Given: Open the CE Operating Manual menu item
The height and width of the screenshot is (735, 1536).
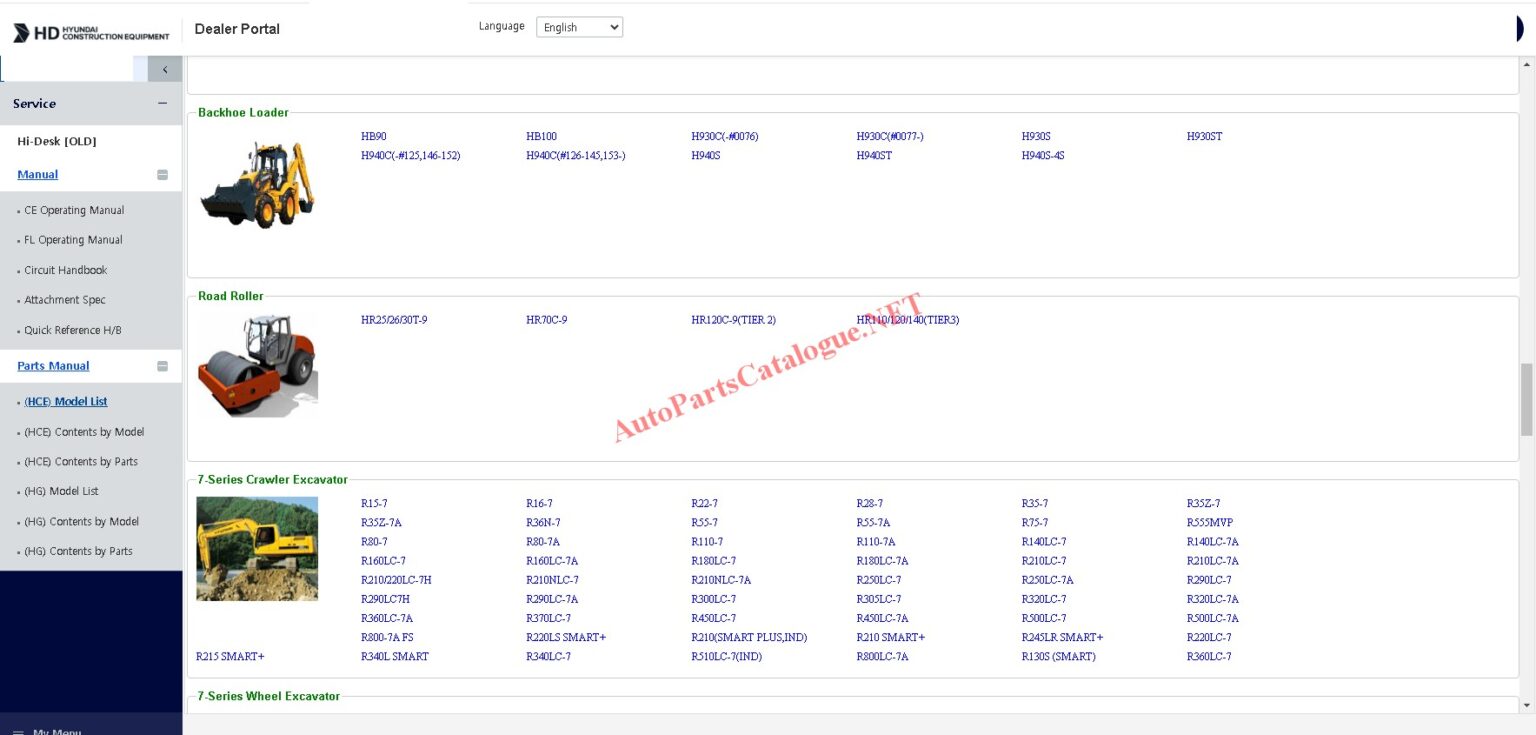Looking at the screenshot, I should point(74,210).
